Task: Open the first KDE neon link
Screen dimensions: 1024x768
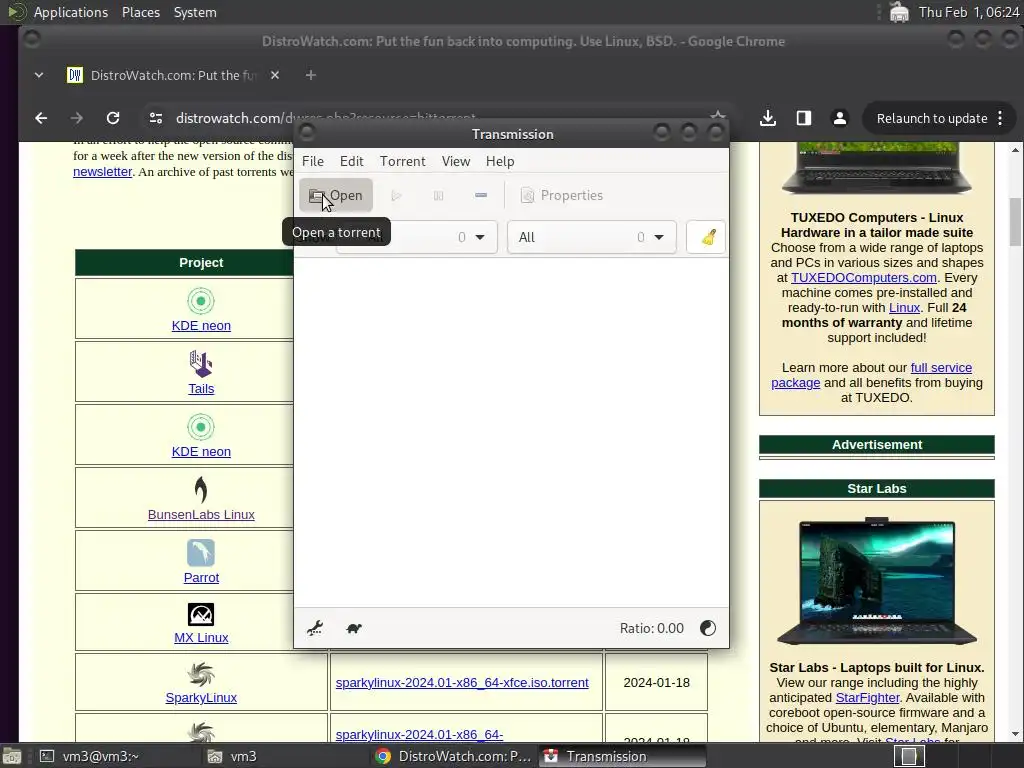Action: 201,325
